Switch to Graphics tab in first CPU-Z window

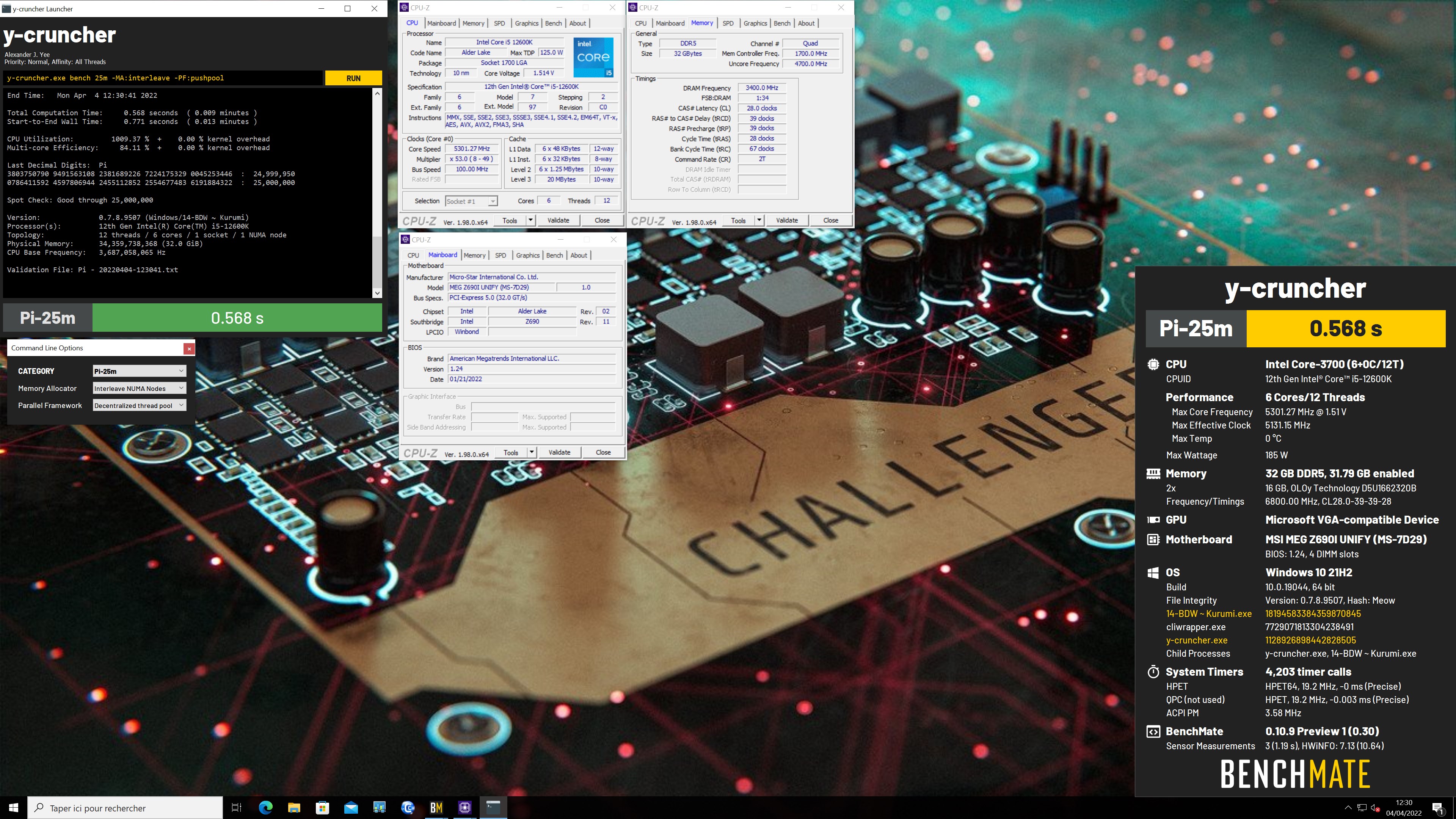coord(527,23)
